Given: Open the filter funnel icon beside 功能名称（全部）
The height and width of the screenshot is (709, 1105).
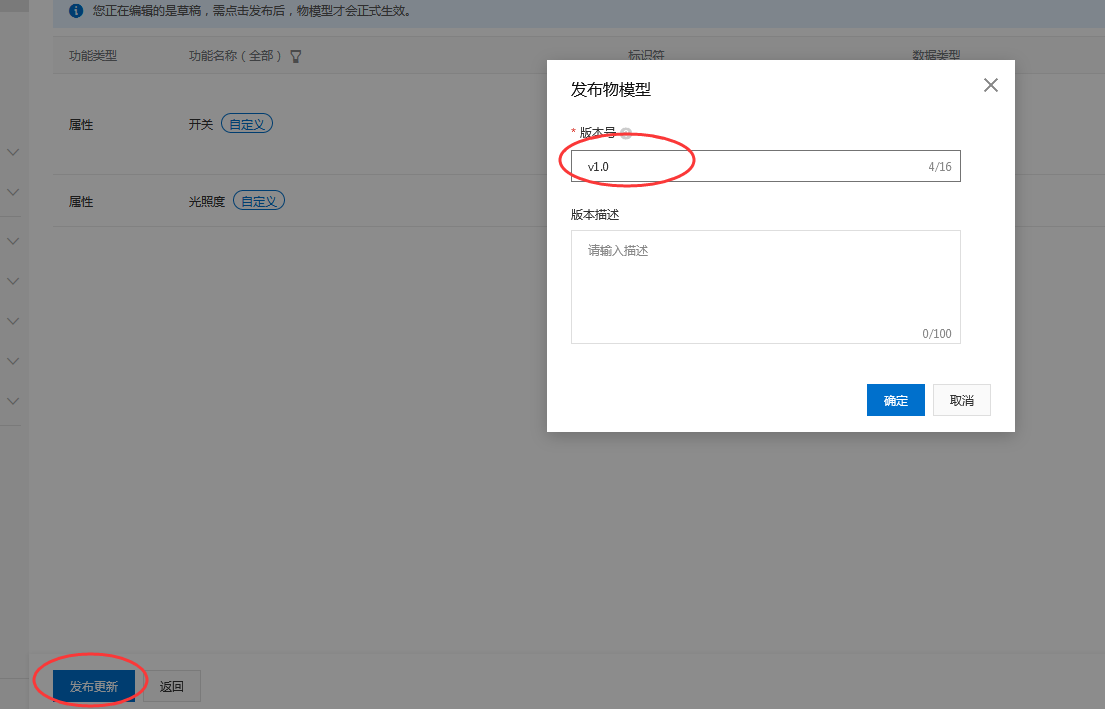Looking at the screenshot, I should click(x=295, y=56).
